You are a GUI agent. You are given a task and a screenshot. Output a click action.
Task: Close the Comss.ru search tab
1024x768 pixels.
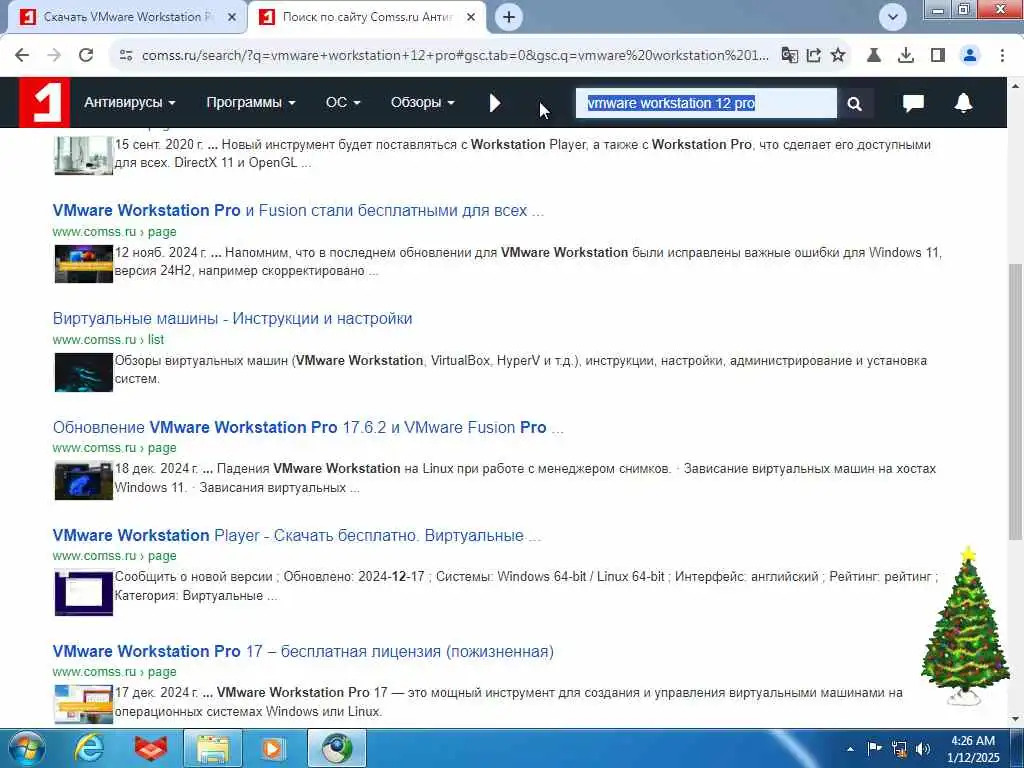471,17
